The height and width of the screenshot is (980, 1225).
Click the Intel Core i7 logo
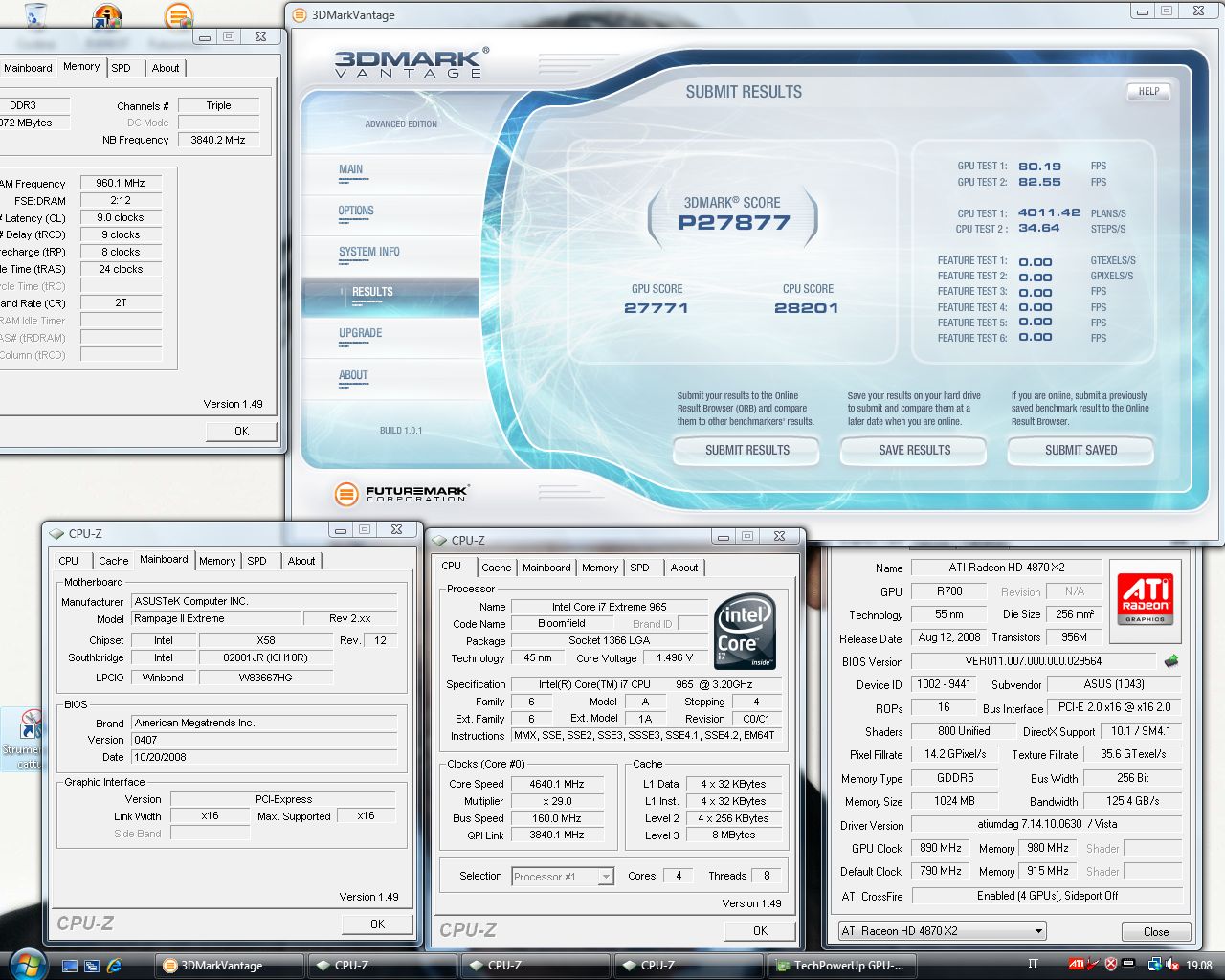click(x=745, y=631)
